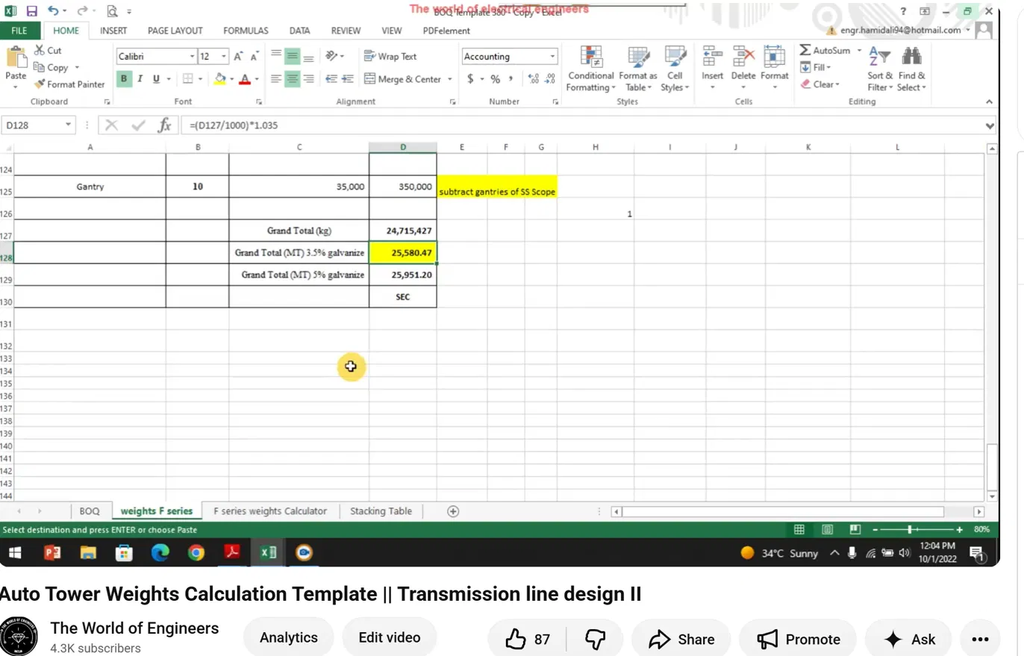Toggle middle vertical align
This screenshot has width=1024, height=656.
[293, 56]
